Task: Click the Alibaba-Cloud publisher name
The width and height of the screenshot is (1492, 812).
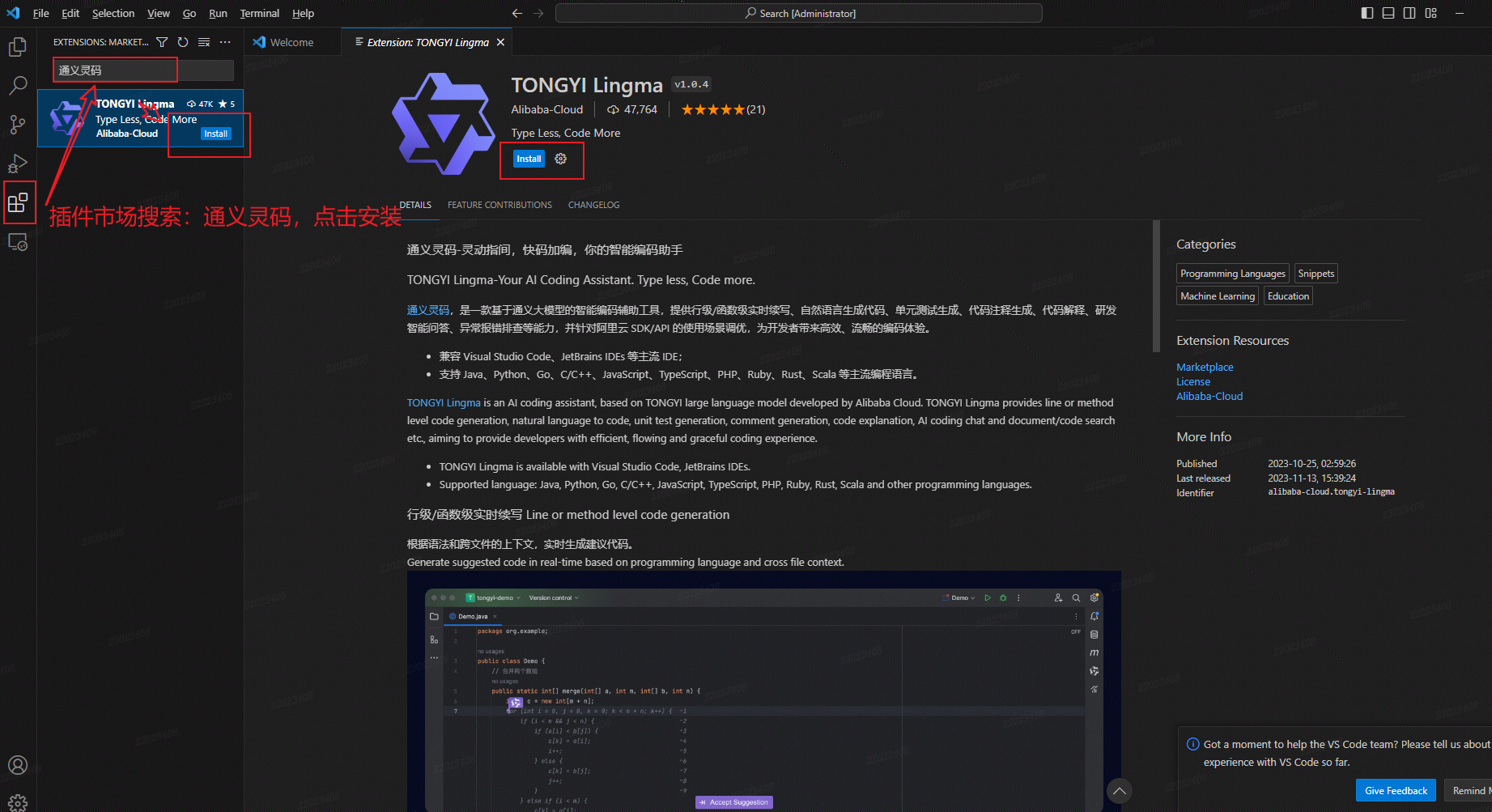Action: point(547,109)
